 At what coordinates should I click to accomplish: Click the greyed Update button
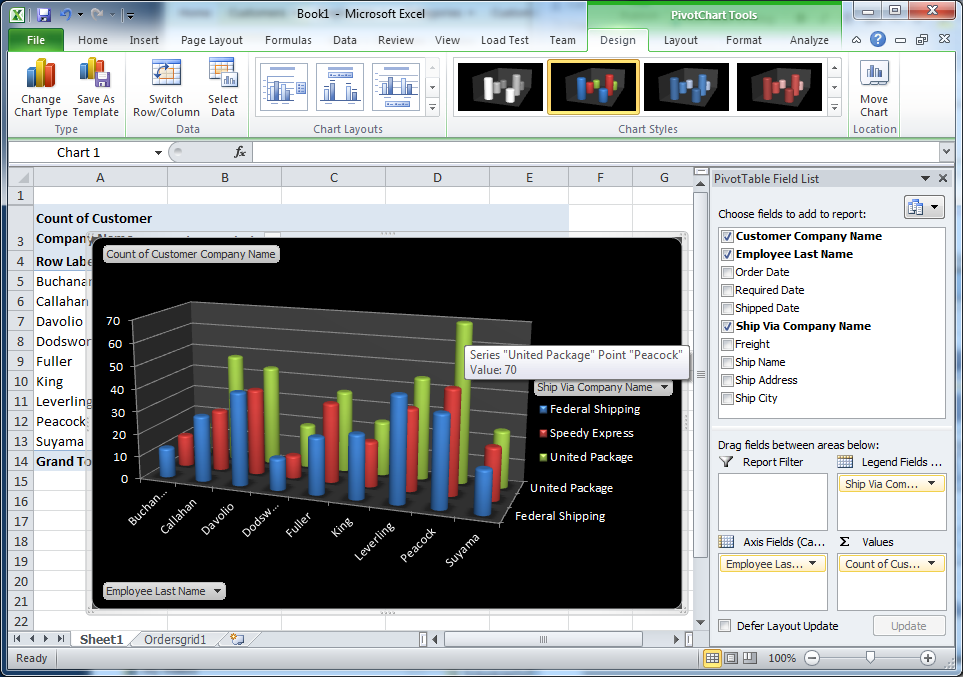tap(908, 626)
